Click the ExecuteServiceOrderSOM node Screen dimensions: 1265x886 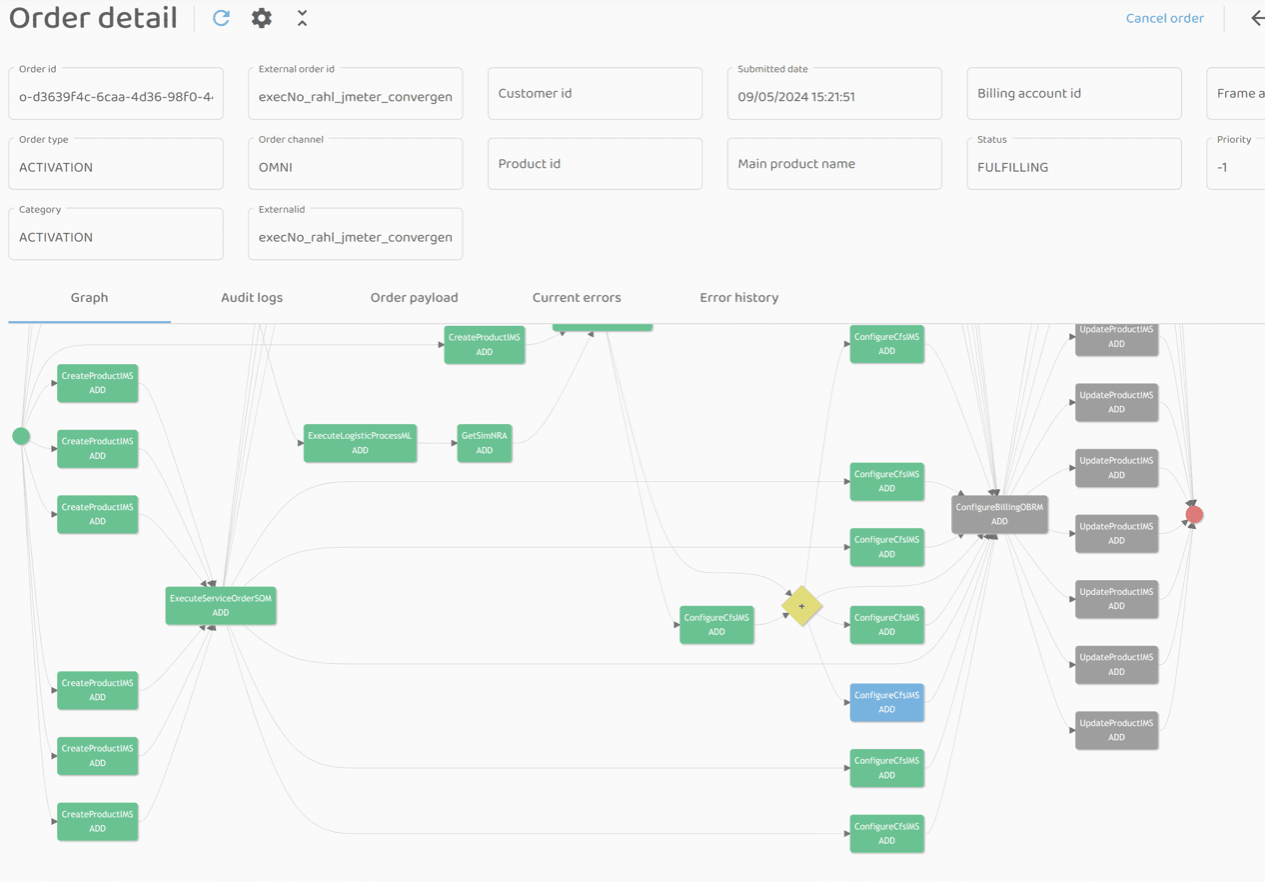[x=220, y=605]
